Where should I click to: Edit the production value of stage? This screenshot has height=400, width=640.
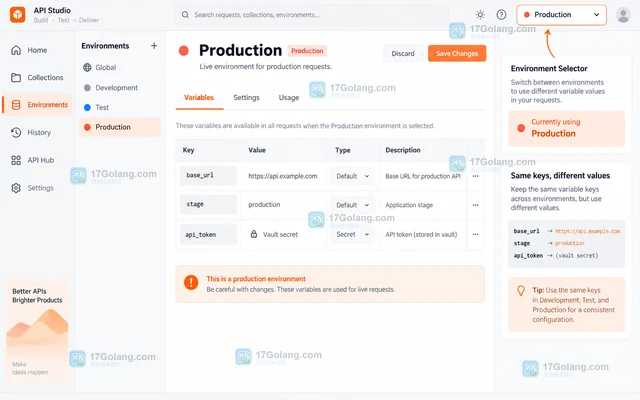pos(264,204)
